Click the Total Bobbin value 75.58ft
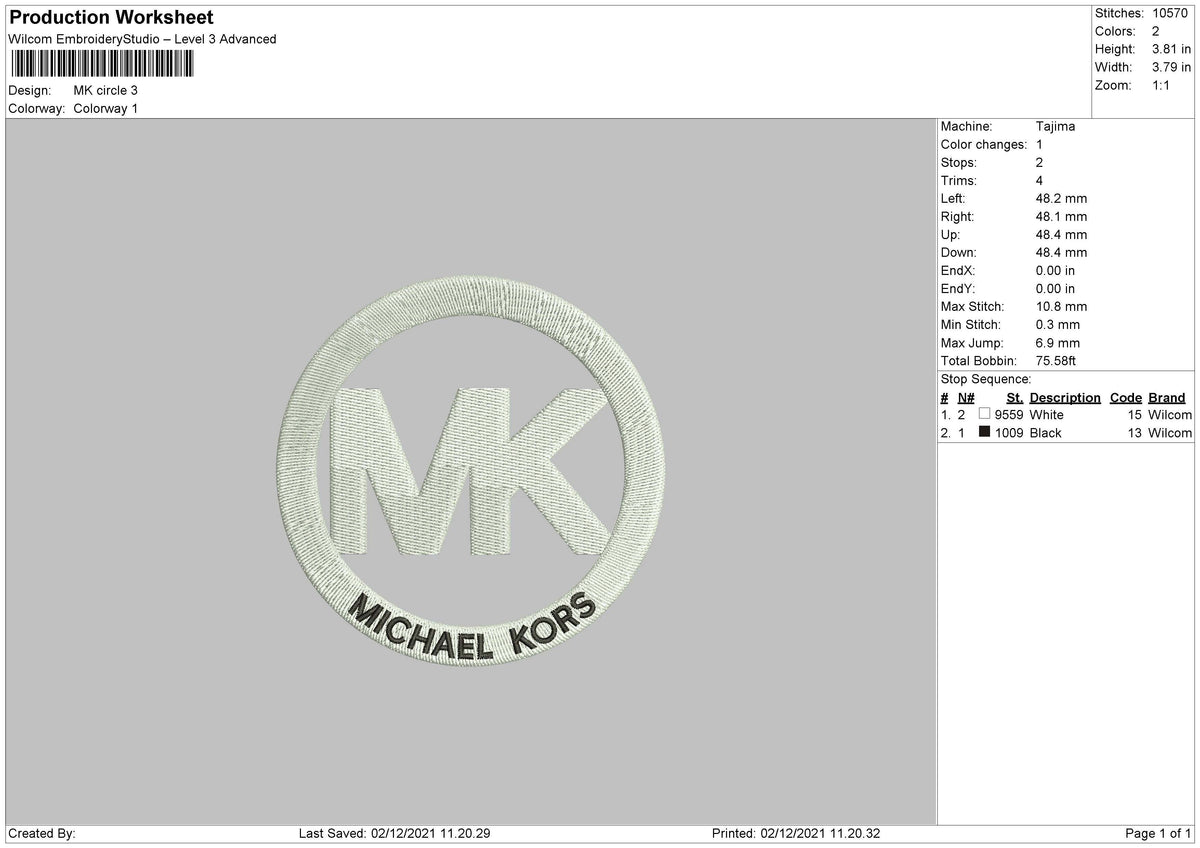 pyautogui.click(x=1056, y=360)
